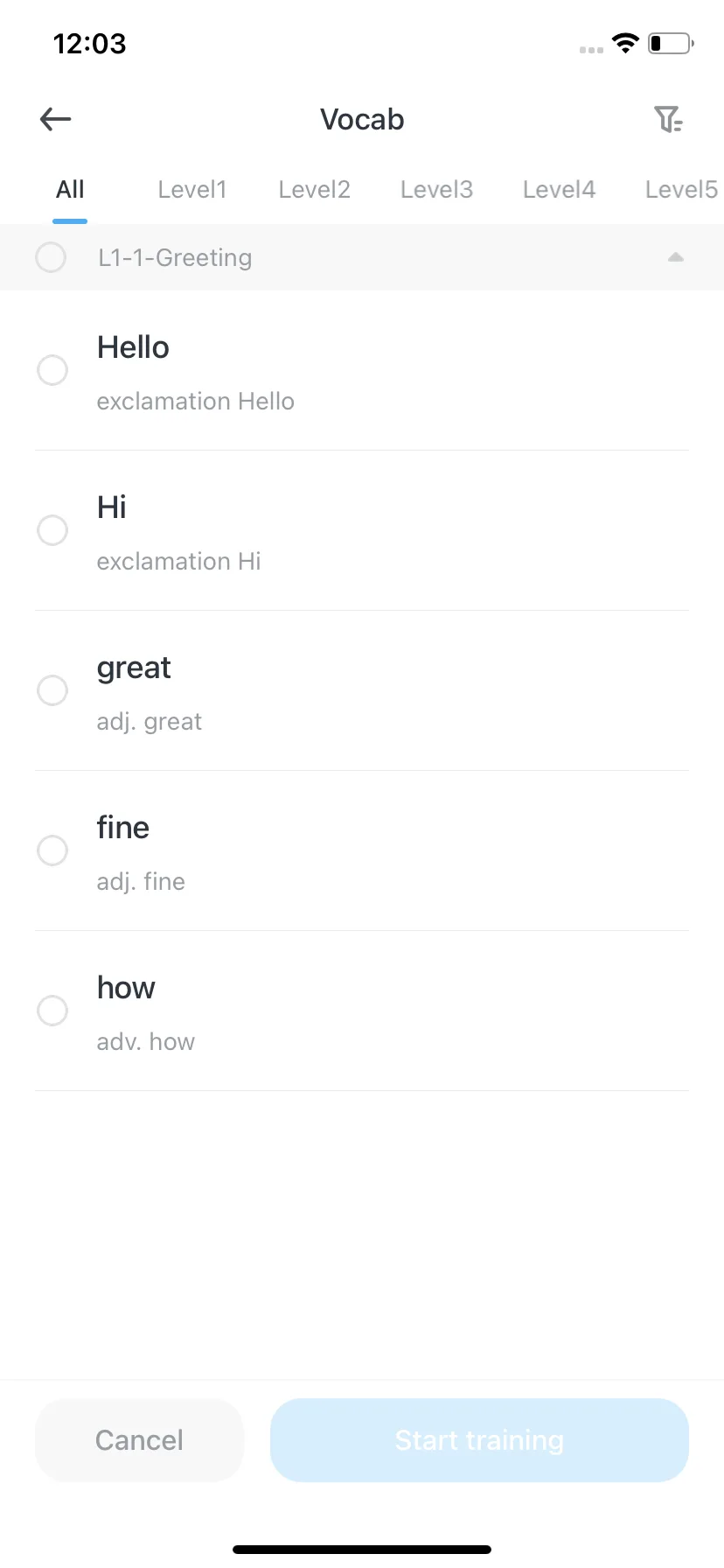Select the Hi word radio button
Viewport: 724px width, 1568px height.
(52, 530)
